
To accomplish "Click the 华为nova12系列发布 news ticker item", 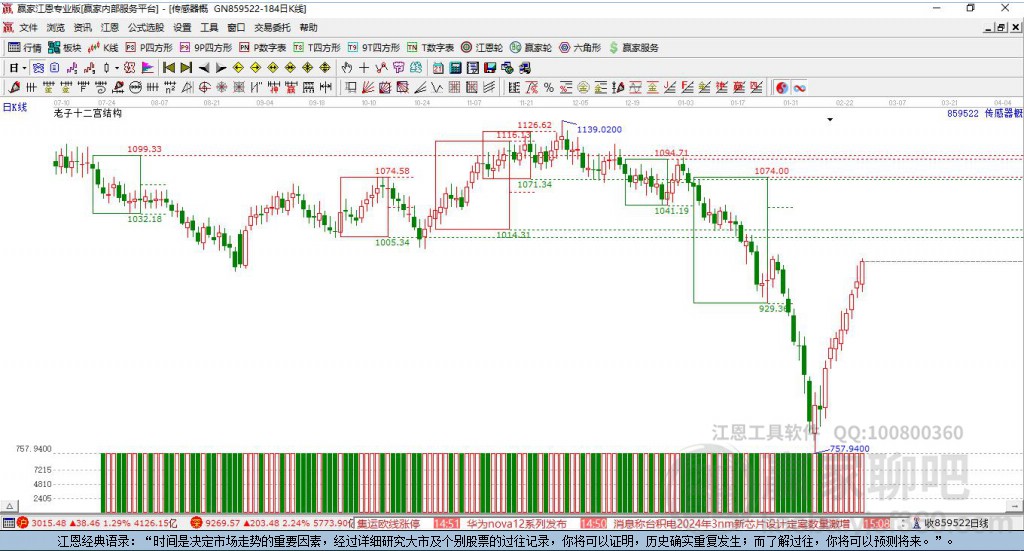I will [x=516, y=524].
